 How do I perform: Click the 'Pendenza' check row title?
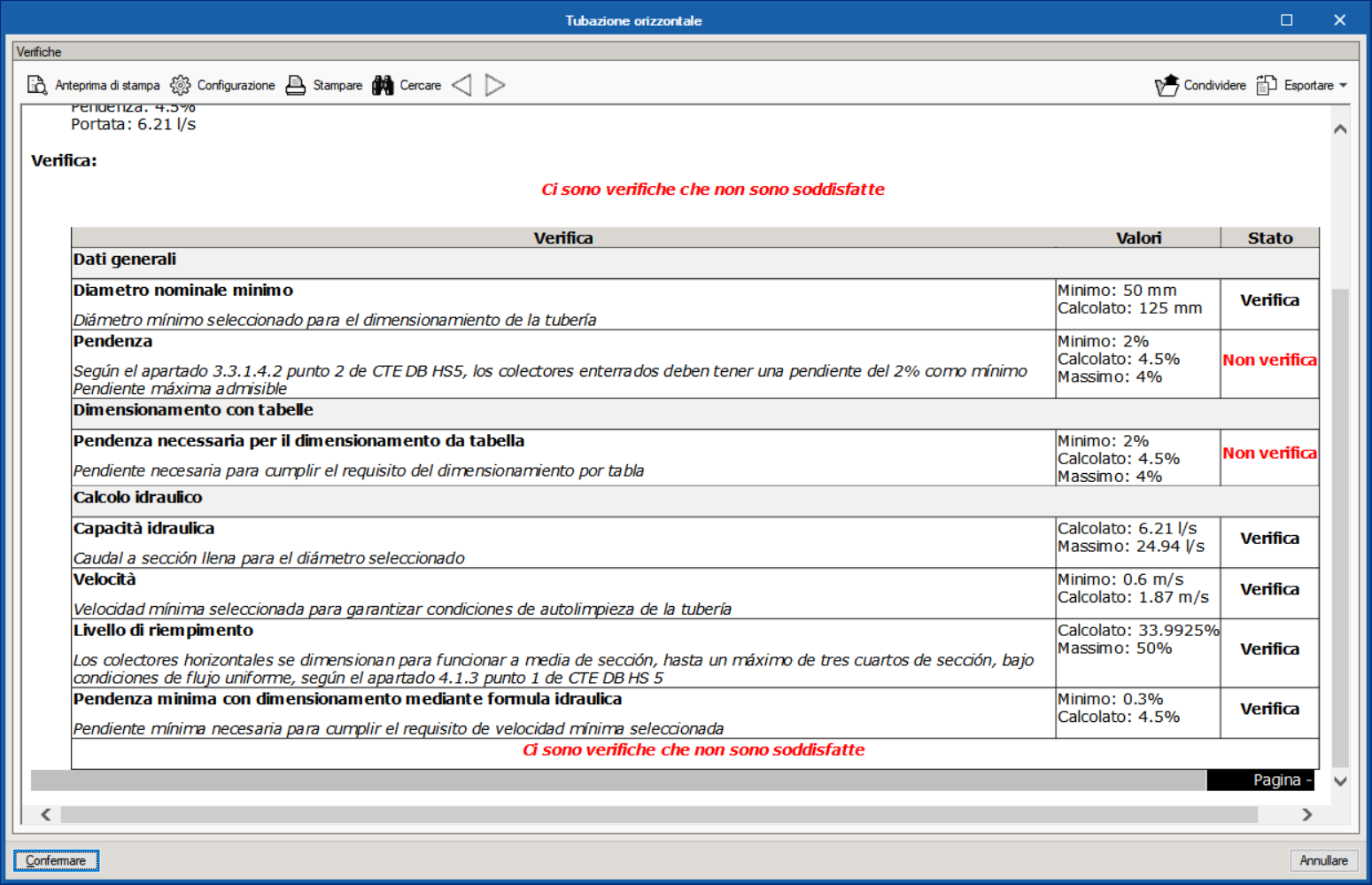coord(112,341)
